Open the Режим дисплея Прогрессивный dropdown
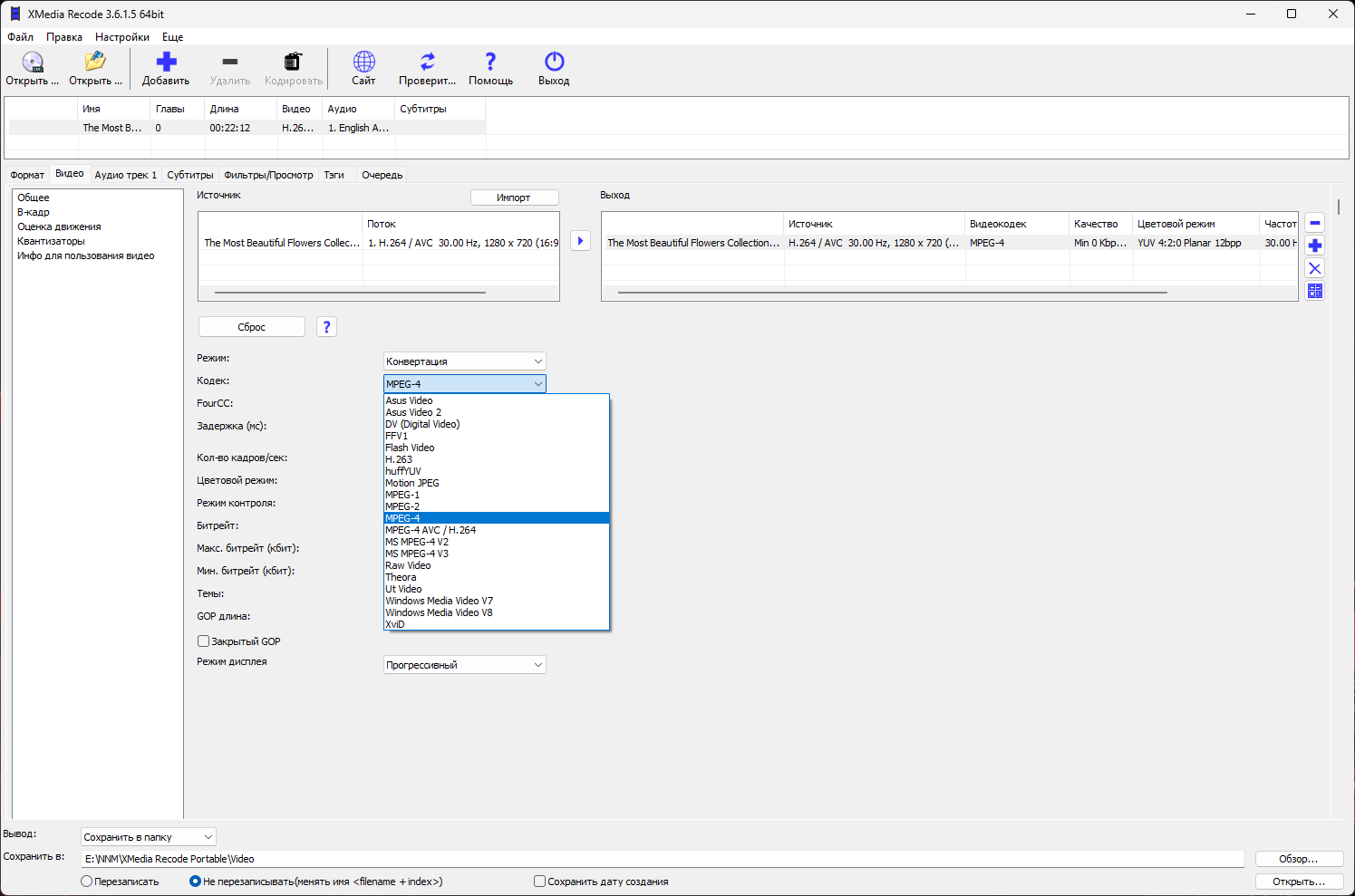 click(x=464, y=665)
